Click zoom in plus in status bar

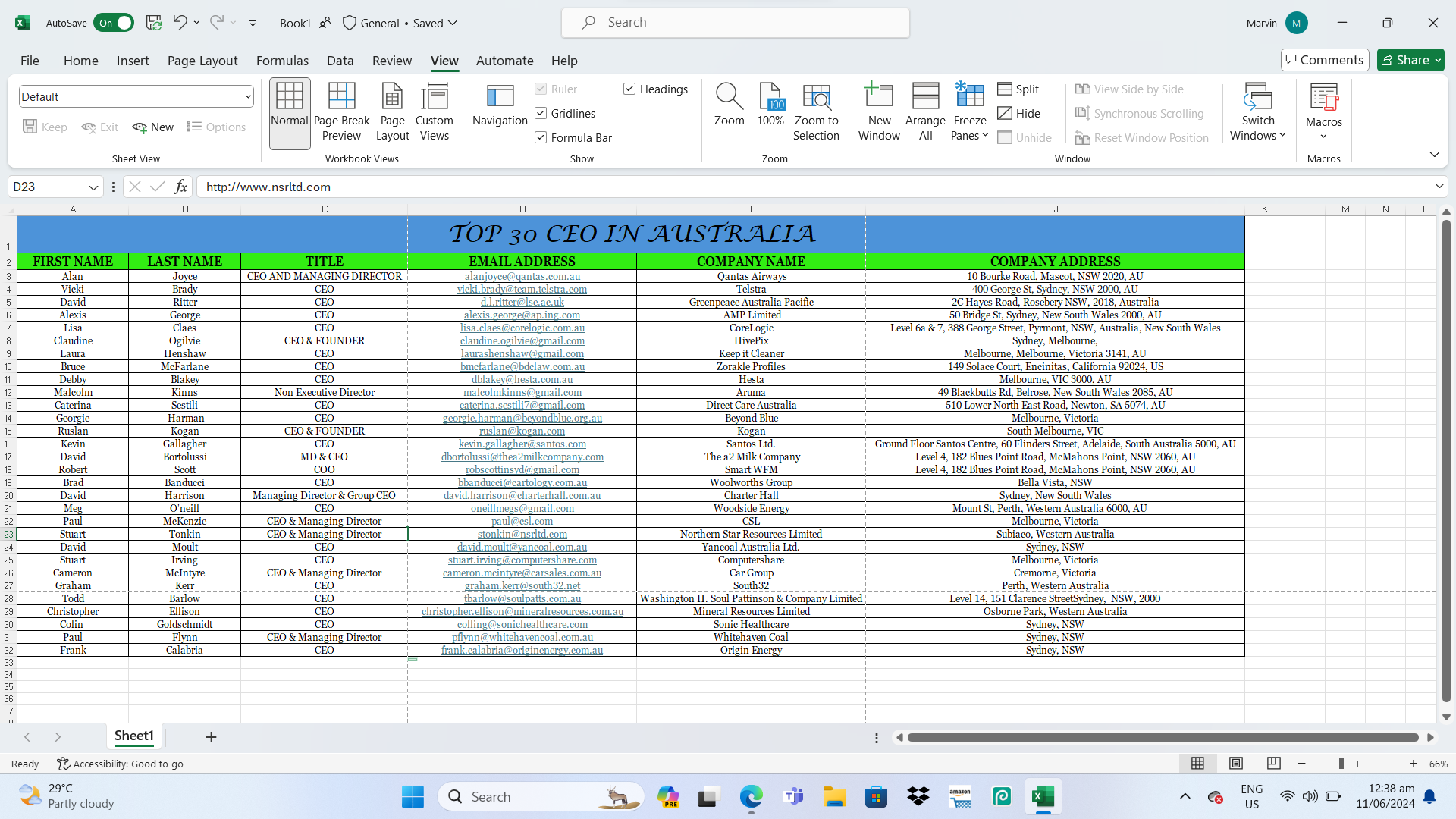1413,764
